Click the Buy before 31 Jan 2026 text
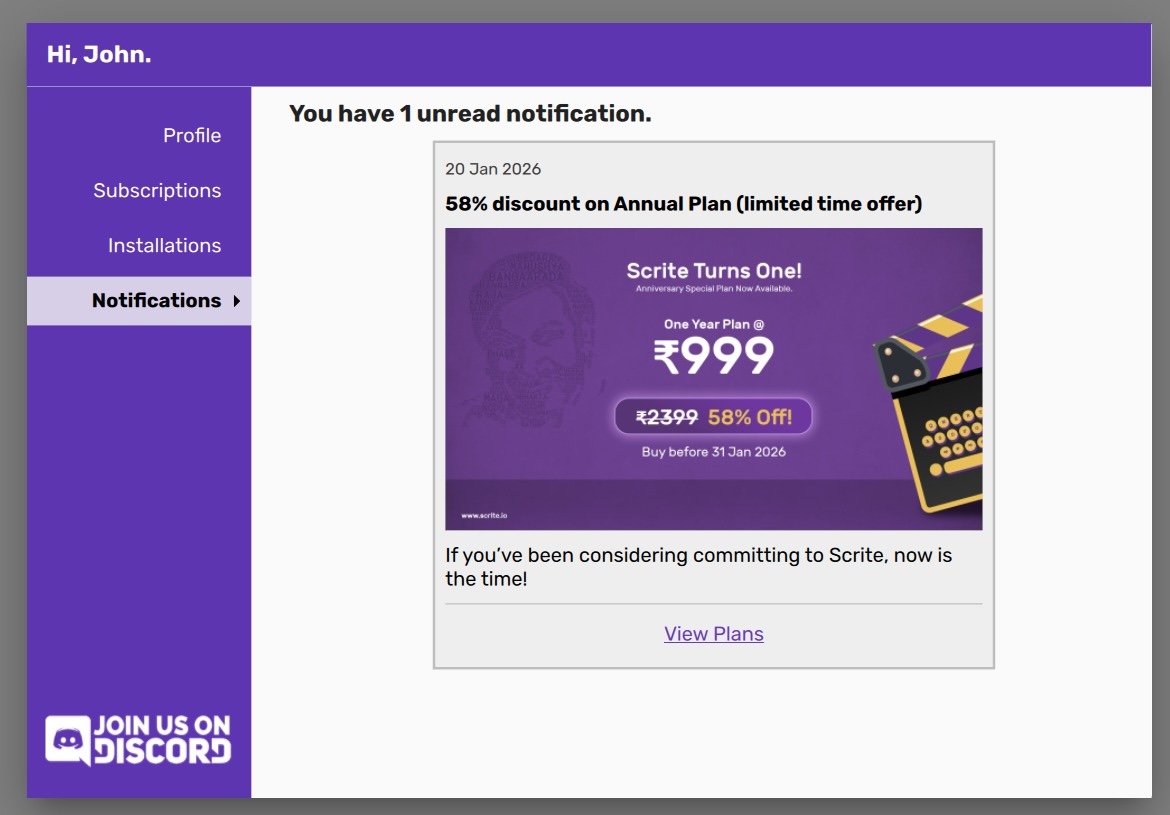Image resolution: width=1170 pixels, height=815 pixels. click(713, 452)
